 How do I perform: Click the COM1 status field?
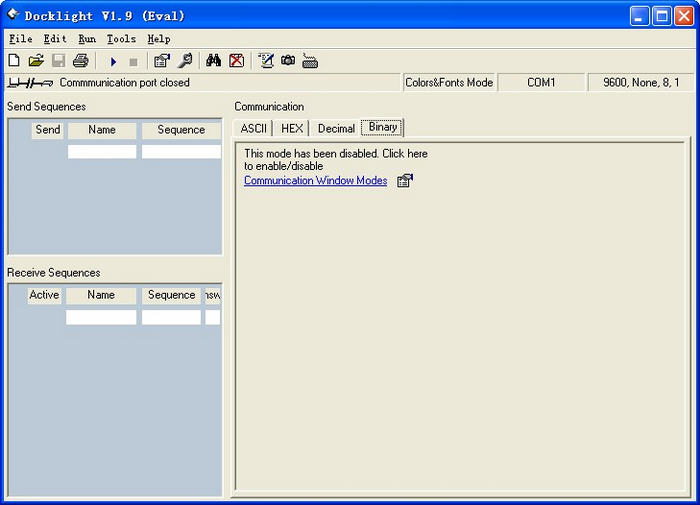[541, 83]
